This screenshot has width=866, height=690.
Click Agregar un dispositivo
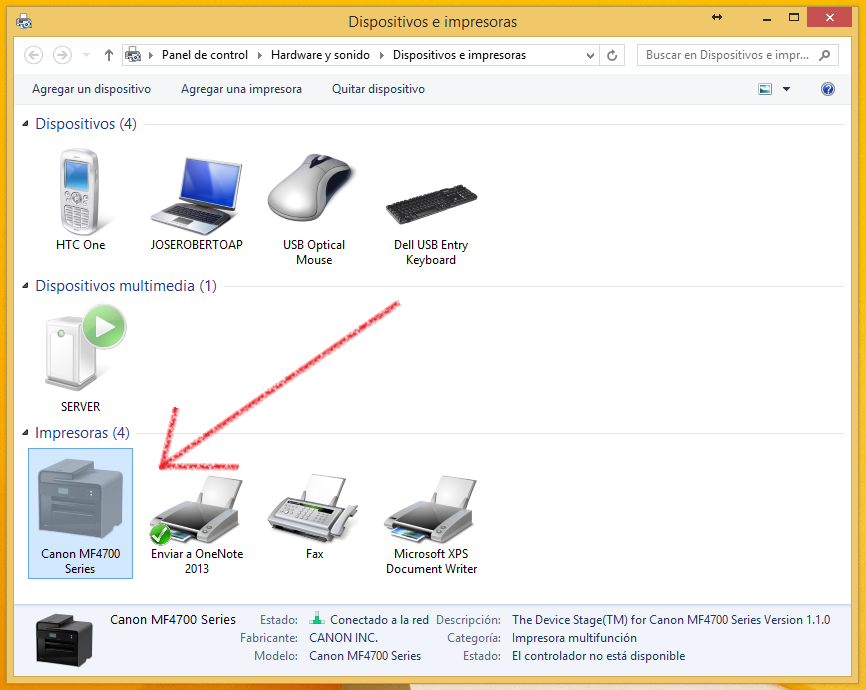[91, 89]
